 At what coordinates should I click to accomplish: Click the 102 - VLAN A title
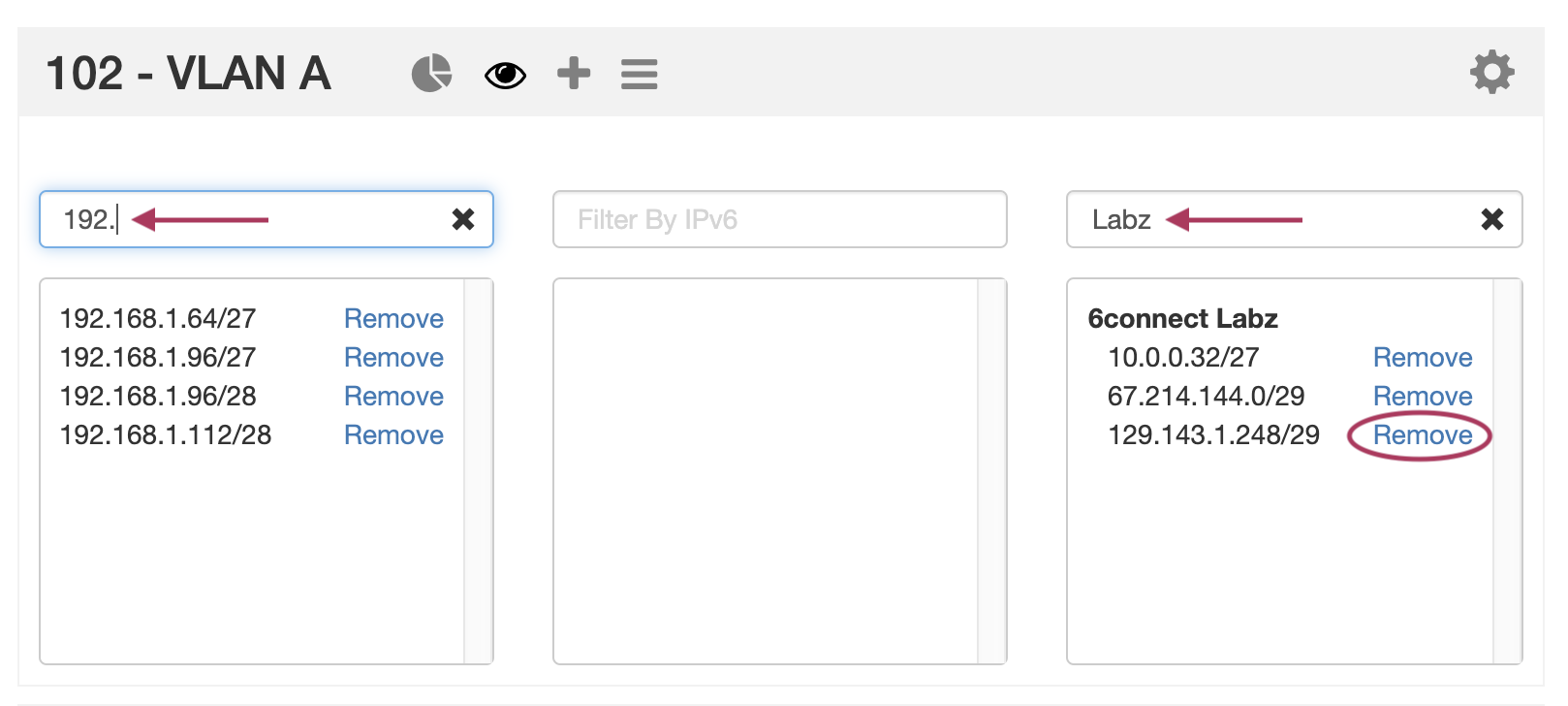point(189,74)
